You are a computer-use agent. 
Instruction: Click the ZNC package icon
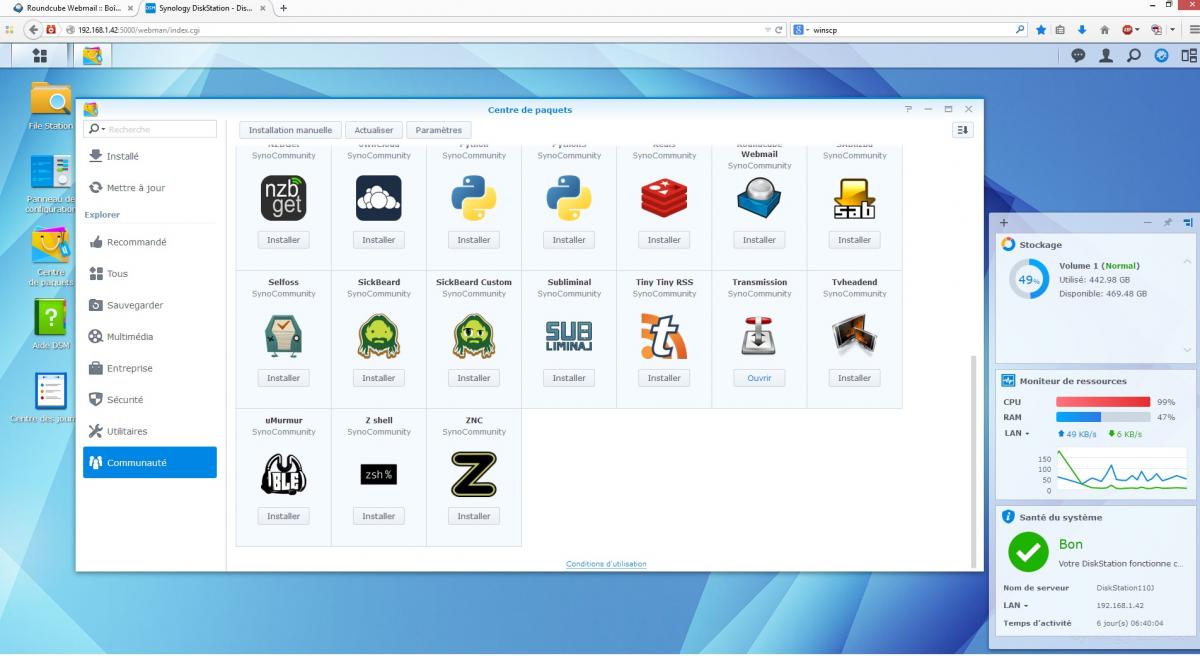pos(473,474)
